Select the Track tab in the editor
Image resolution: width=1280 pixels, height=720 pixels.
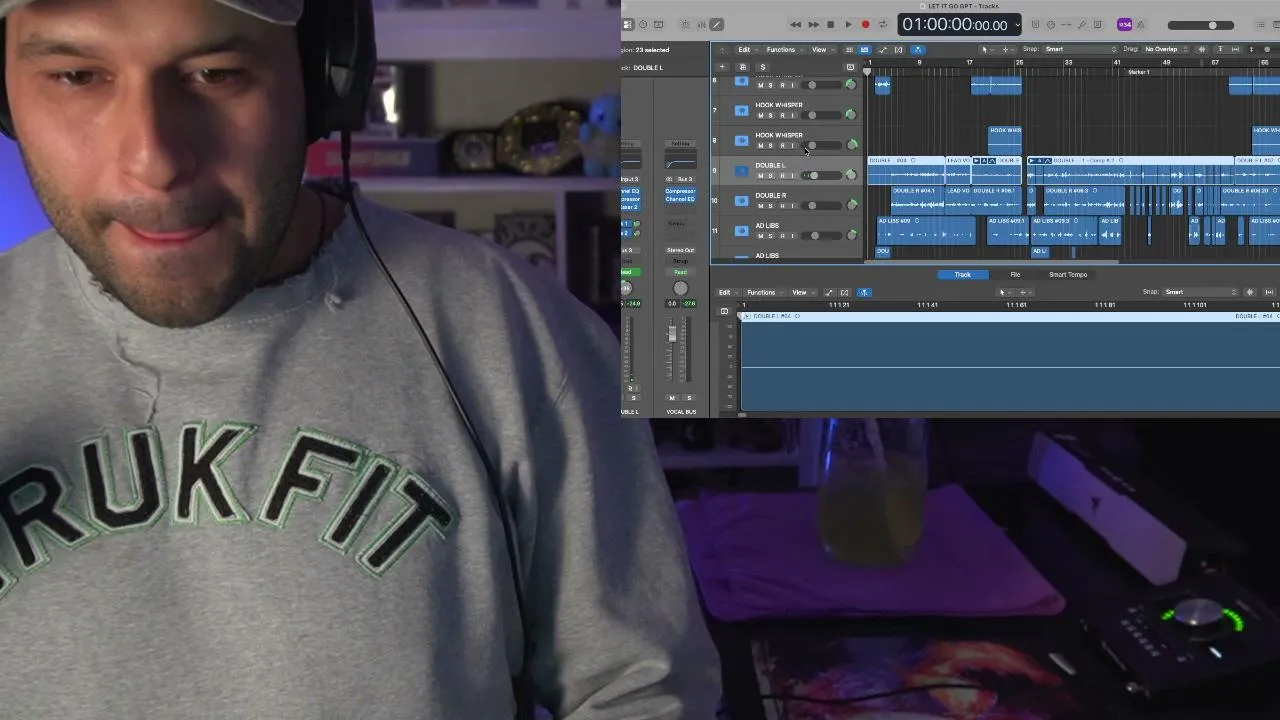pyautogui.click(x=962, y=275)
